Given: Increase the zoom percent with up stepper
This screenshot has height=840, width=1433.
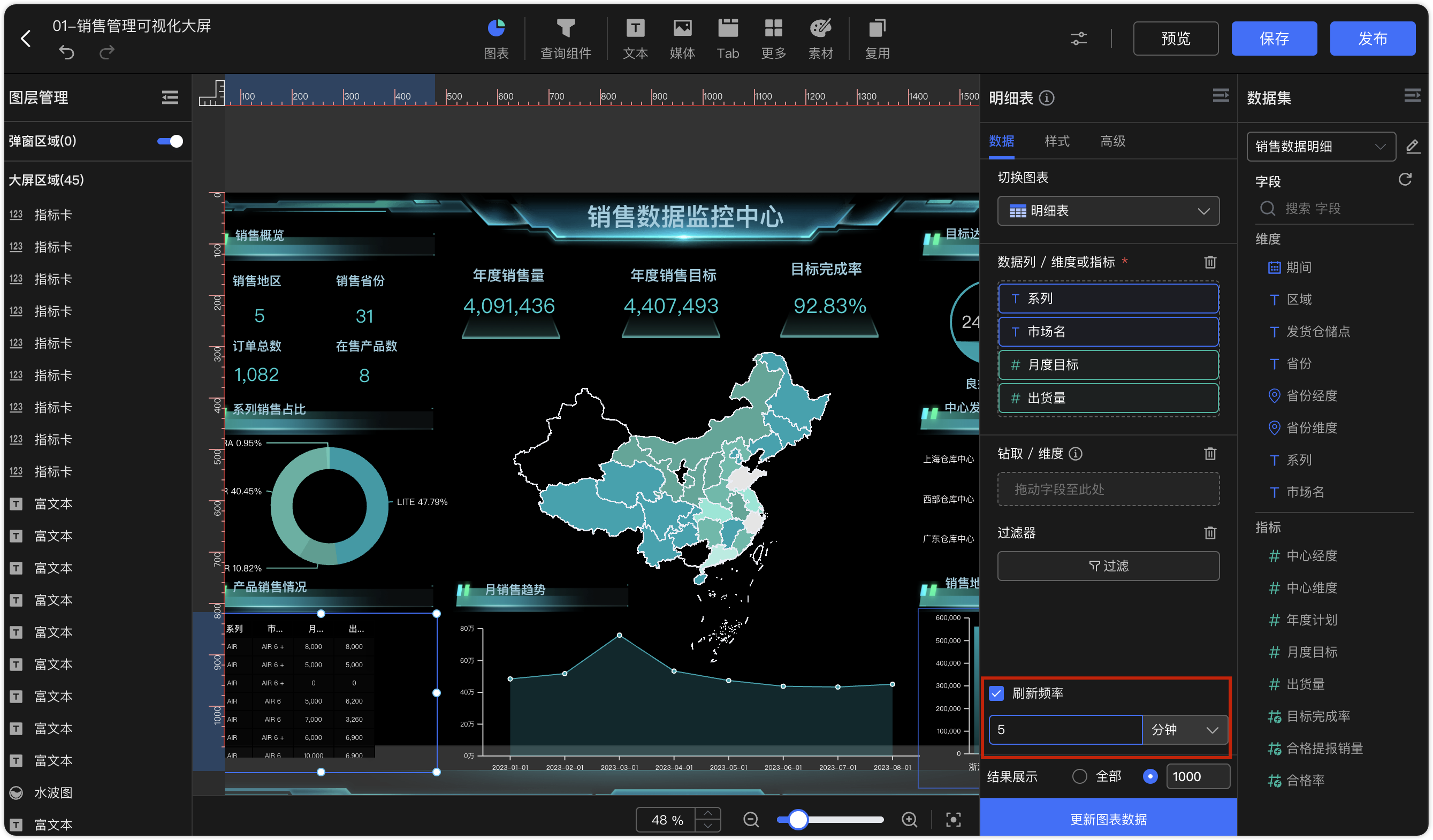Looking at the screenshot, I should pos(708,813).
